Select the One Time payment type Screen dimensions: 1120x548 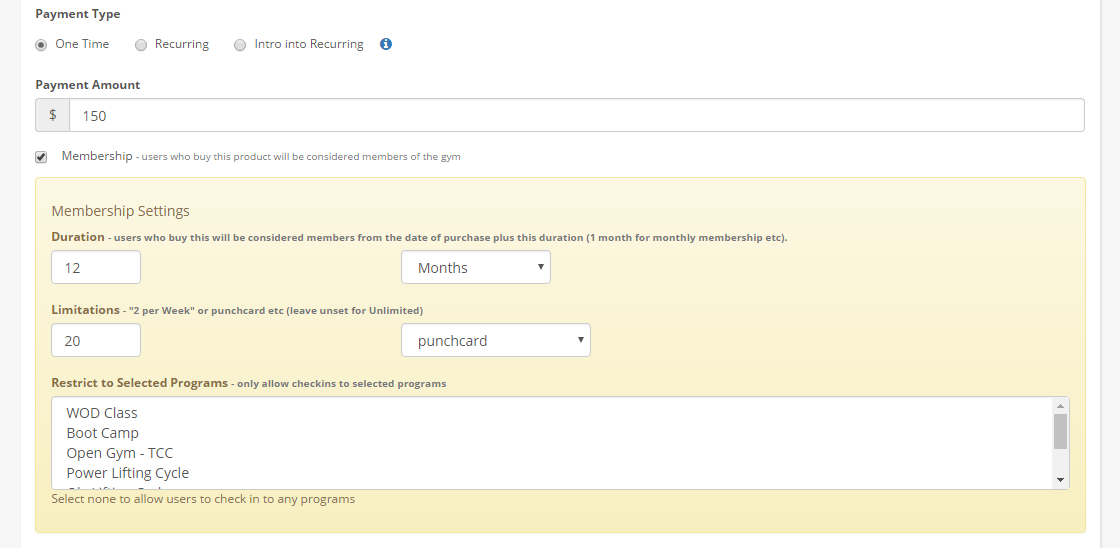[x=41, y=45]
